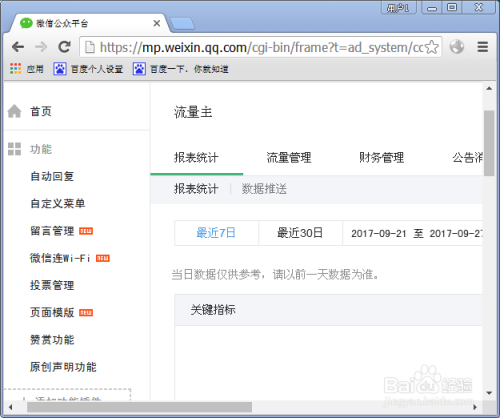Switch to the 报表统计 main tab

[x=196, y=158]
